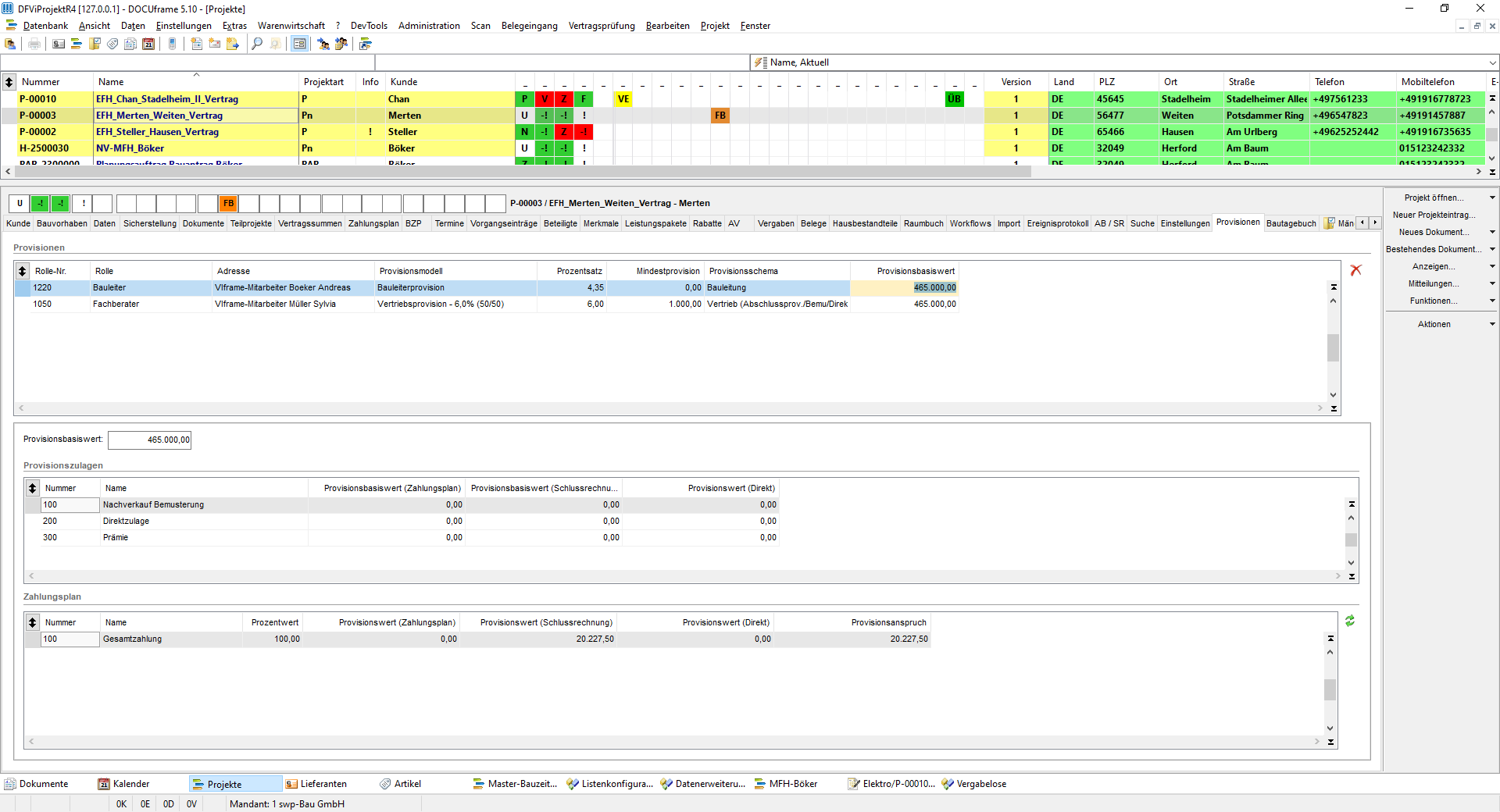Expand the Aktionen dropdown
This screenshot has width=1500, height=812.
1492,325
